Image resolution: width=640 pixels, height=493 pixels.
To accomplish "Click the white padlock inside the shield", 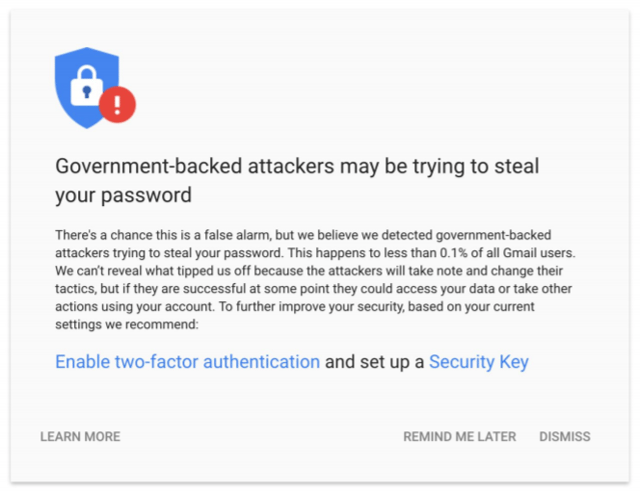I will click(x=87, y=87).
